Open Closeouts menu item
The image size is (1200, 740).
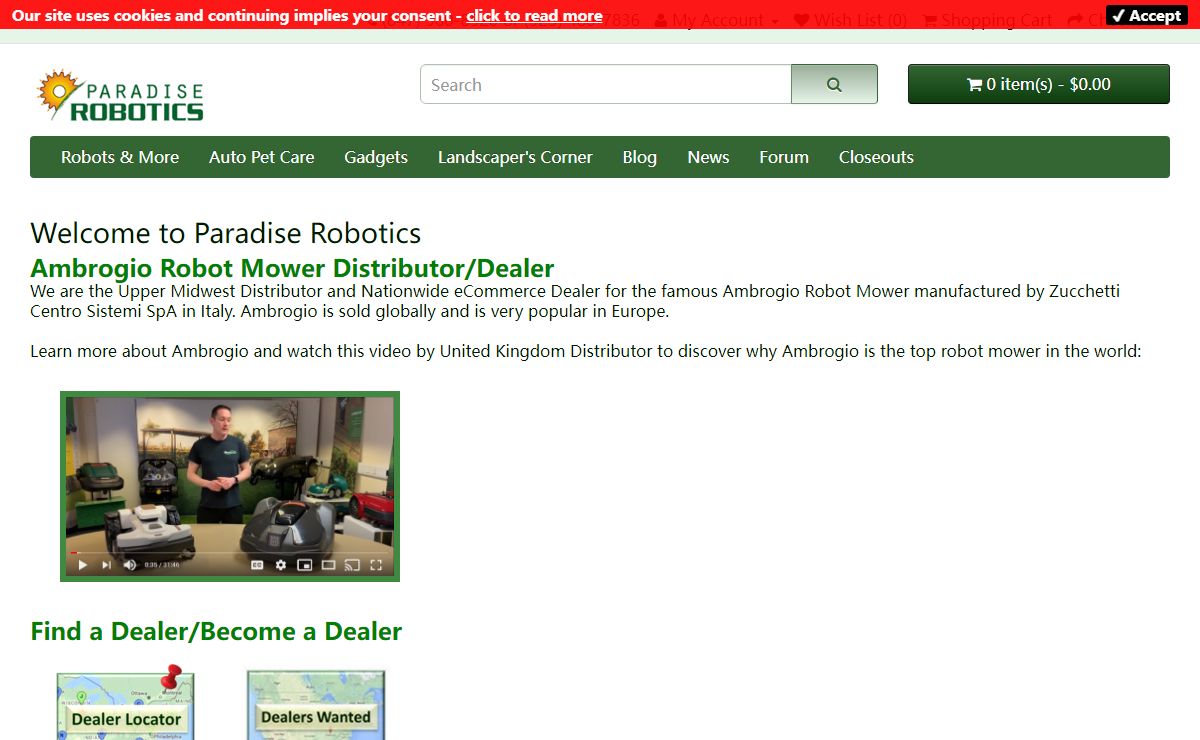click(x=876, y=157)
